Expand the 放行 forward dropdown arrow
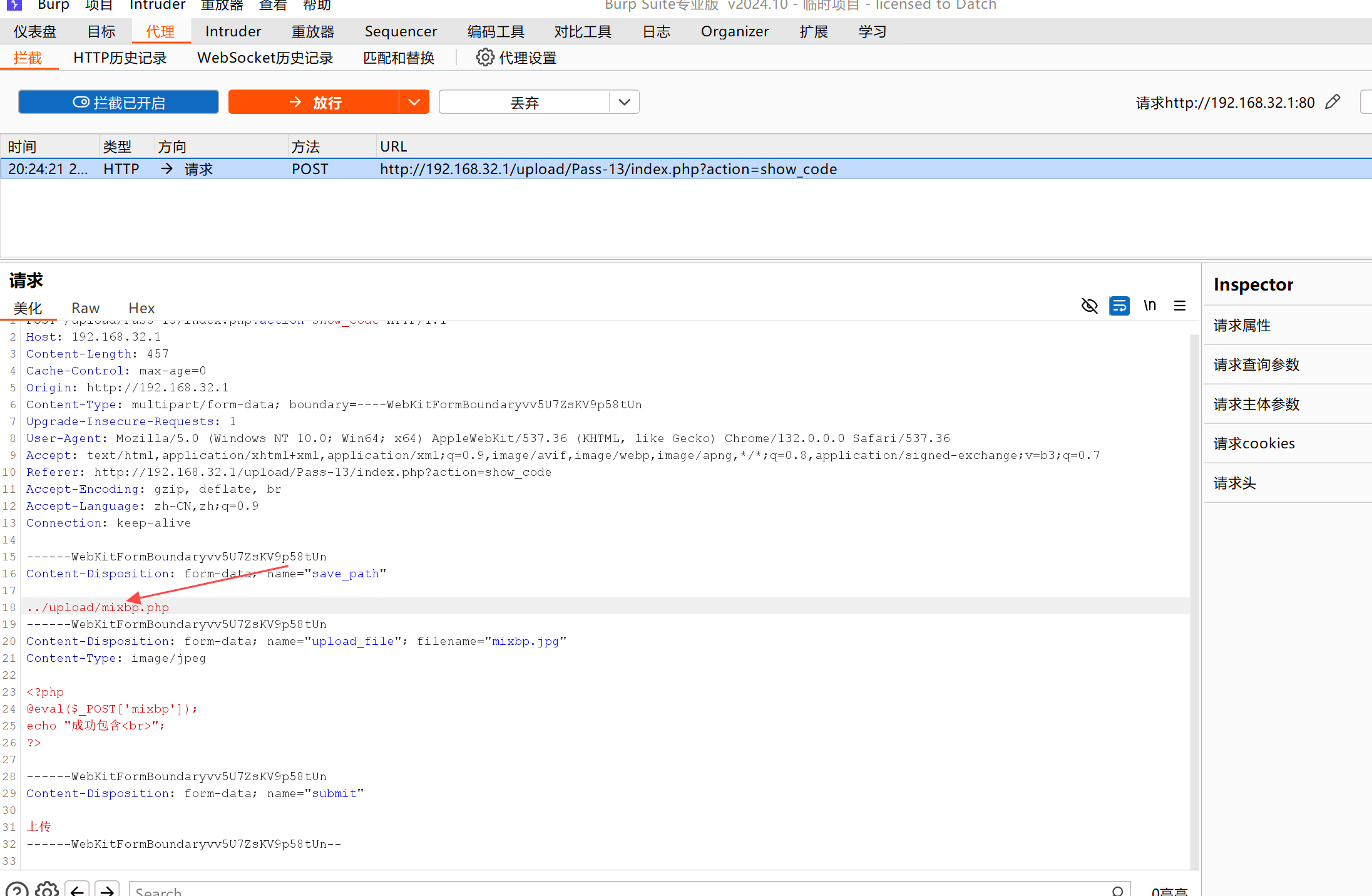The image size is (1372, 896). (x=414, y=102)
